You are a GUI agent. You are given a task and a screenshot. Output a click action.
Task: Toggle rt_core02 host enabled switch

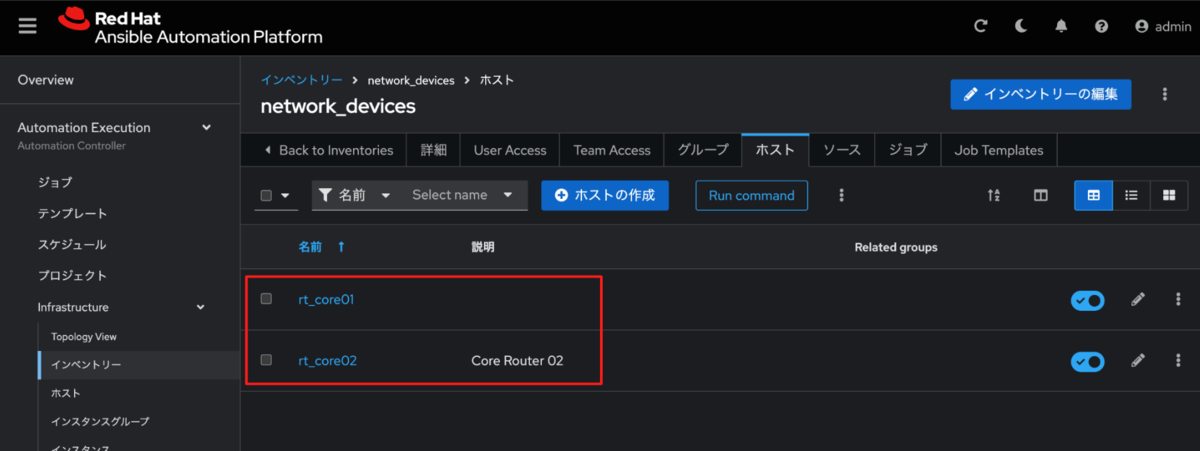pos(1087,361)
